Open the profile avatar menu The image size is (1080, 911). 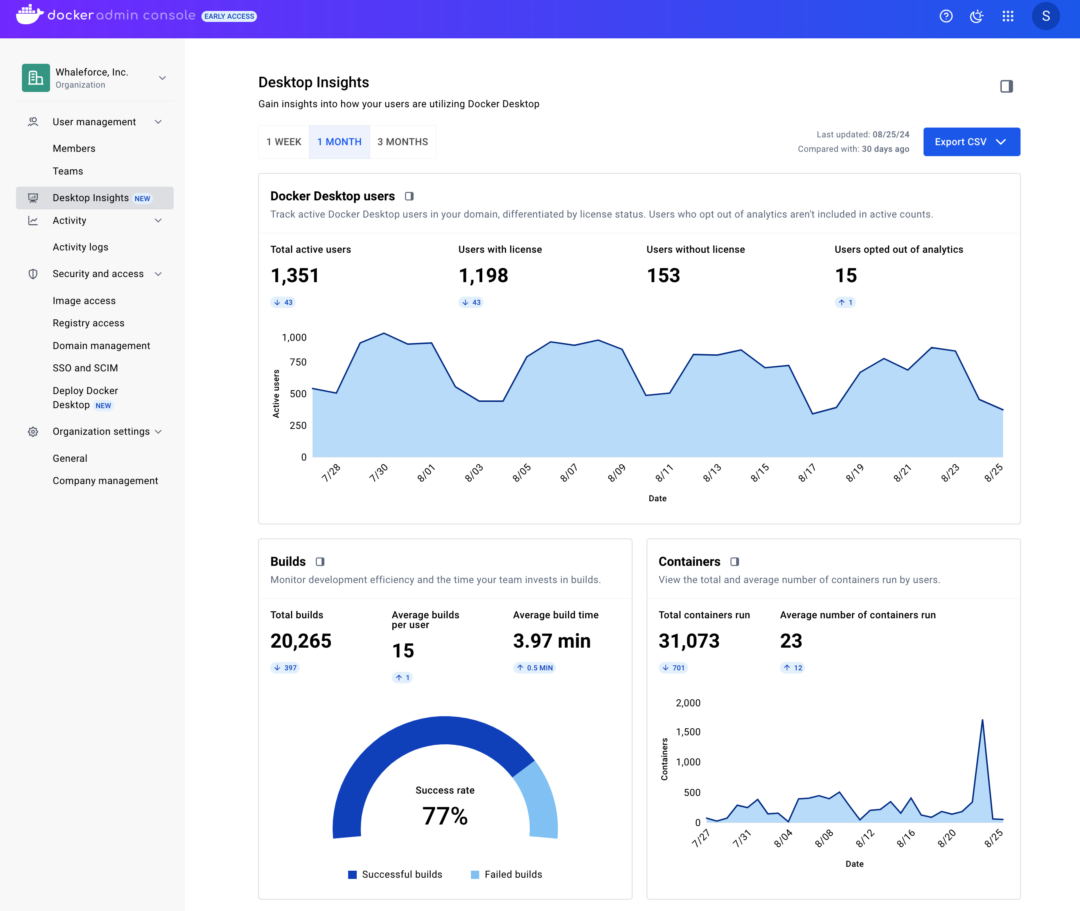[1045, 16]
